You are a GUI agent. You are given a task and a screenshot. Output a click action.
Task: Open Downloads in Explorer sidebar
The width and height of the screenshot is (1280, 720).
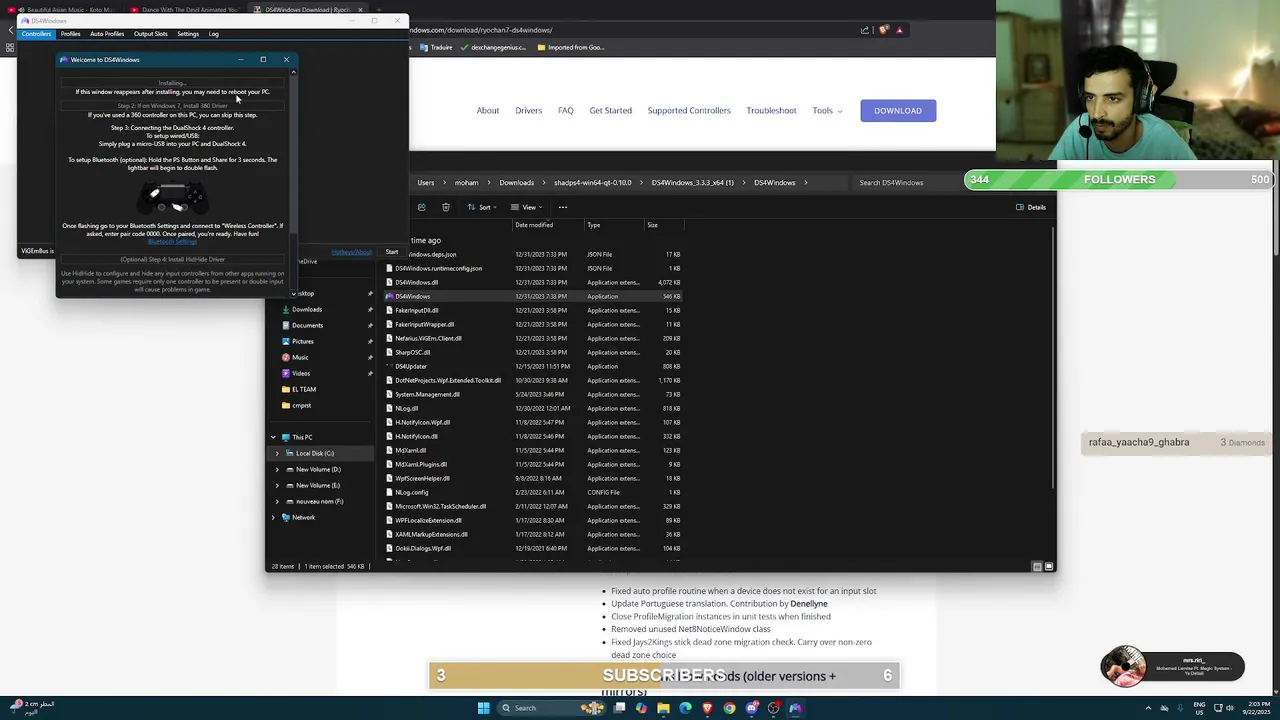(x=306, y=309)
